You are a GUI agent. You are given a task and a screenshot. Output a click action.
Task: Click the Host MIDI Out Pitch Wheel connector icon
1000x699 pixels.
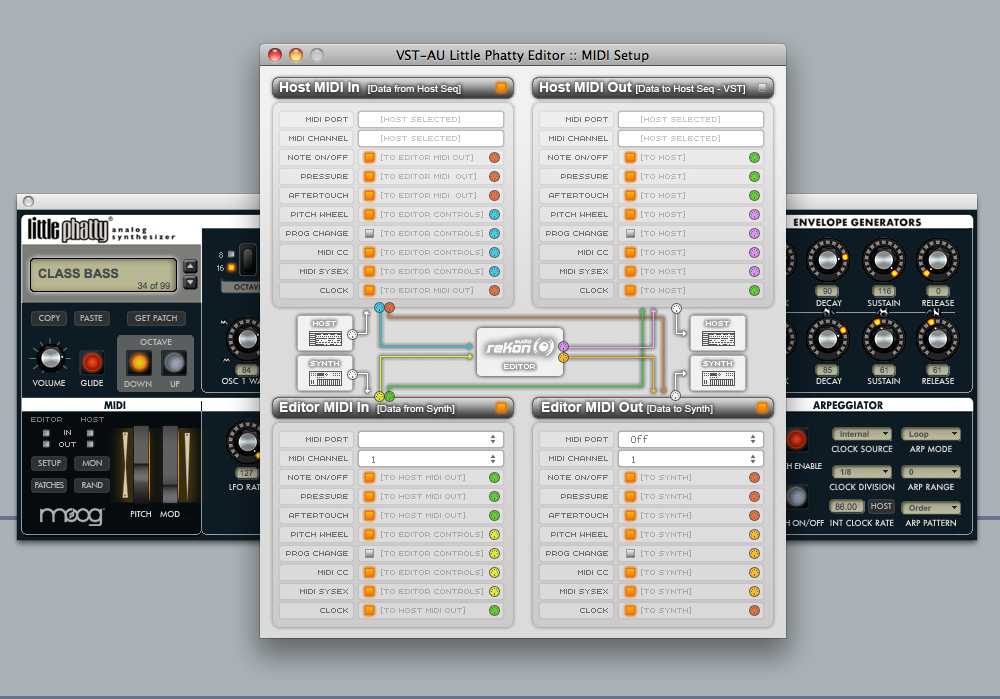(754, 214)
